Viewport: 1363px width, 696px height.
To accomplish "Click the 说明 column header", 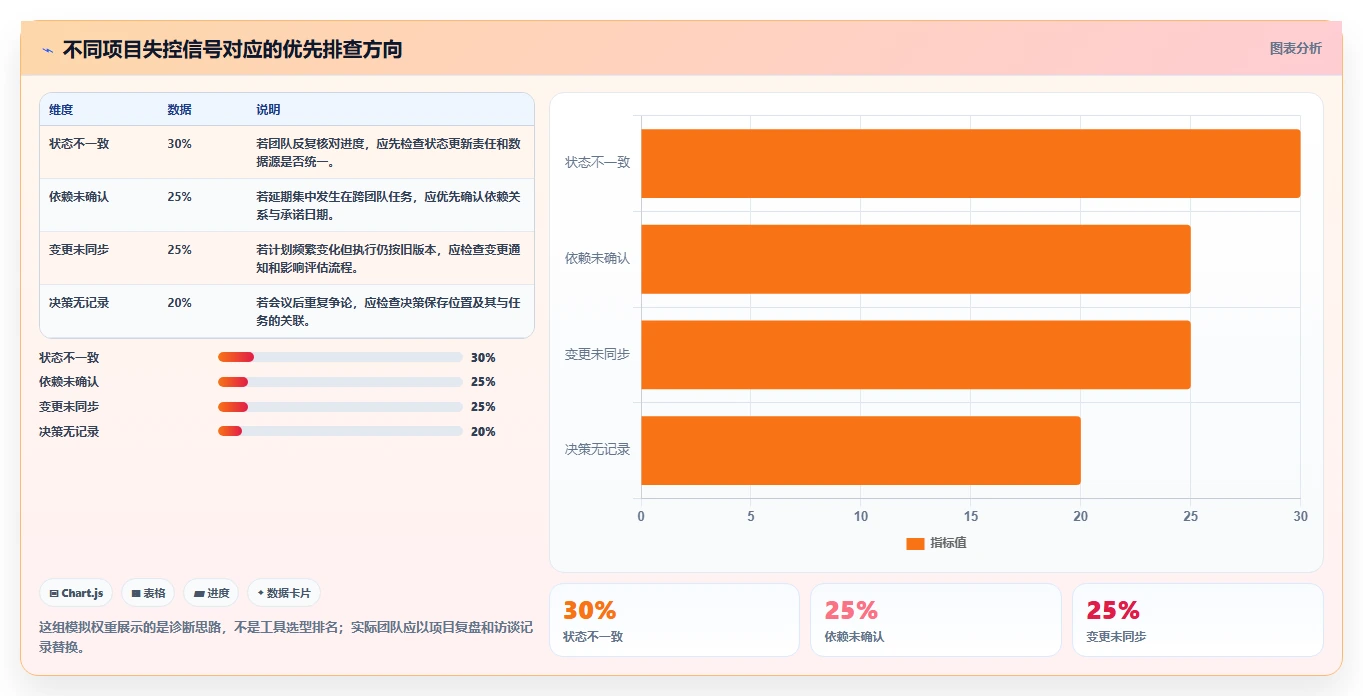I will click(268, 110).
